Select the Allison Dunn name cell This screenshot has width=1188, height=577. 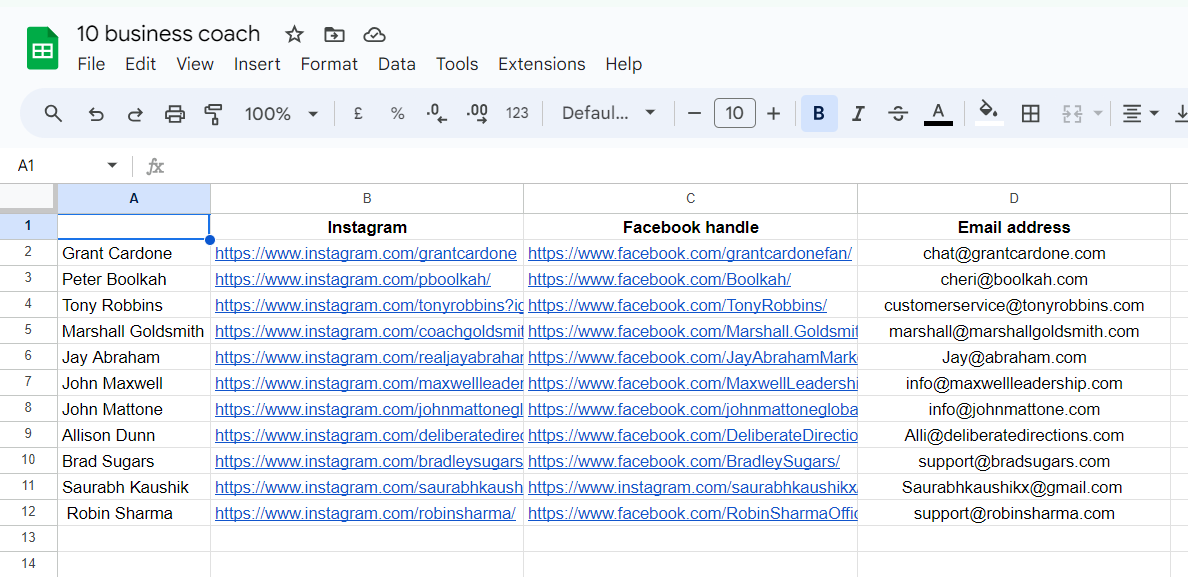point(134,435)
